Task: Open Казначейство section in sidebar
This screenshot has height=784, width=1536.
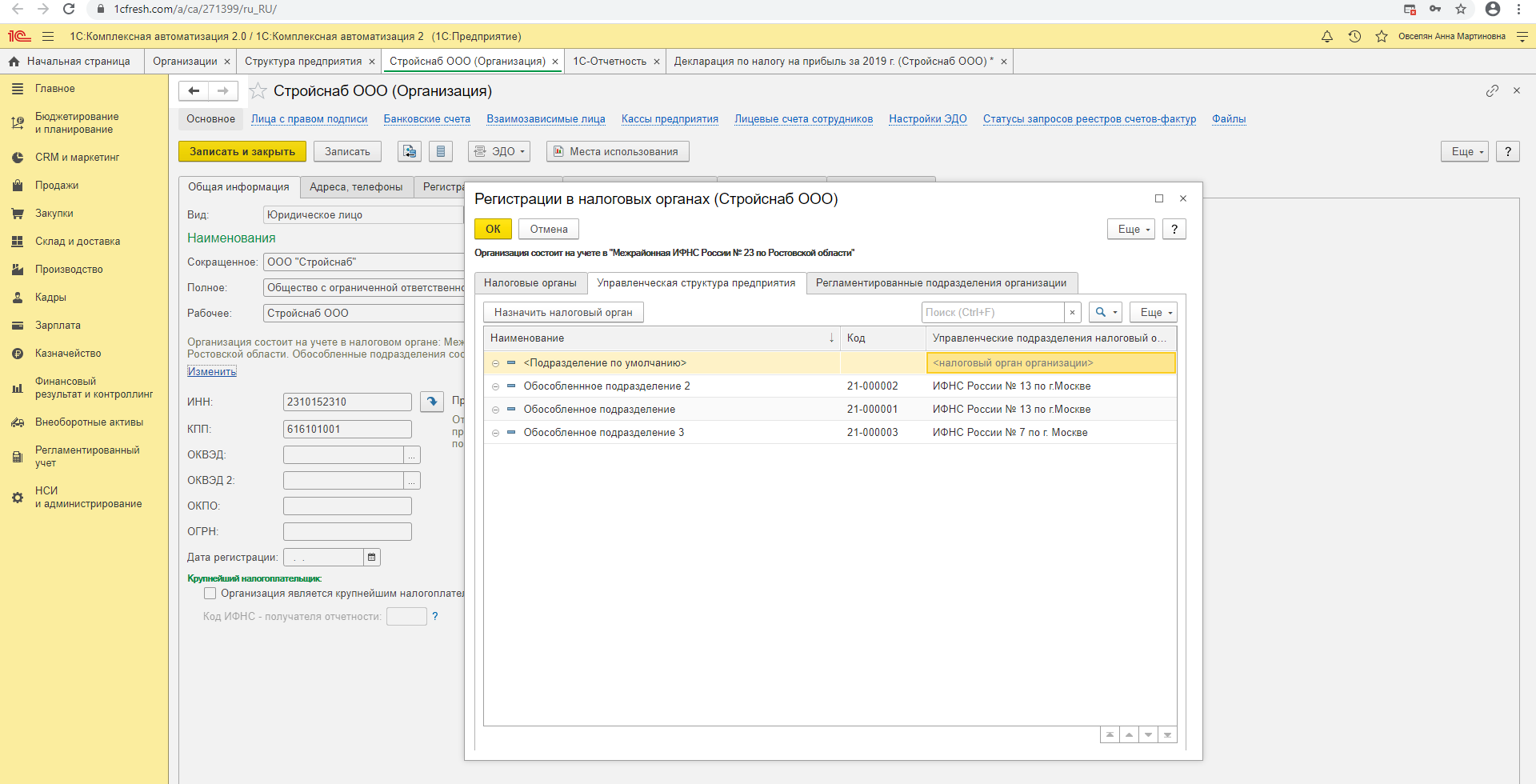Action: pos(68,354)
